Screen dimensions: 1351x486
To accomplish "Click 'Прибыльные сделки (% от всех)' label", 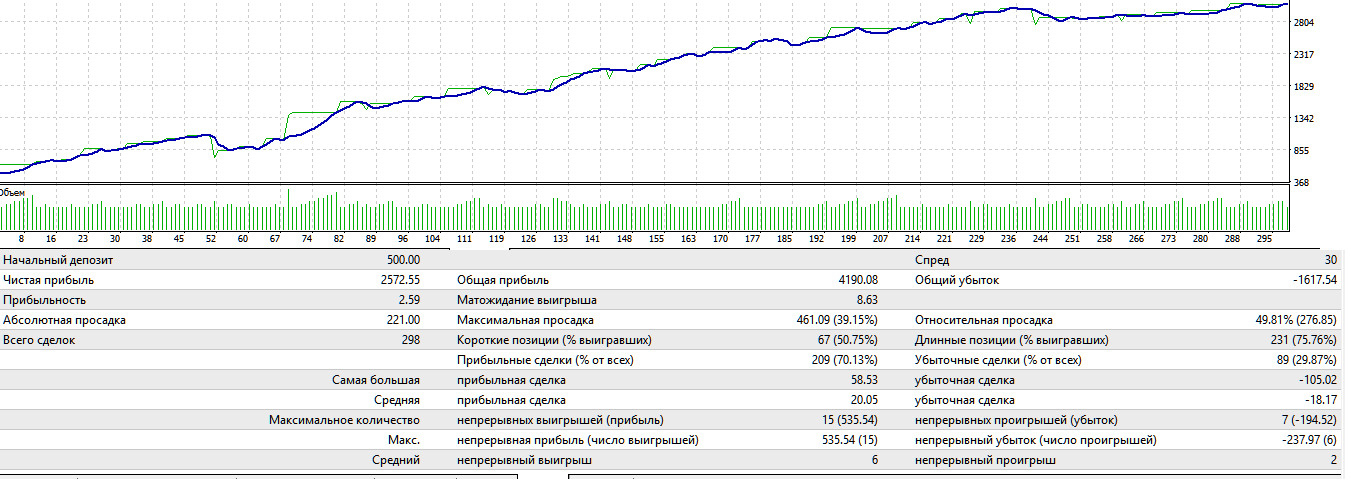I will [545, 360].
